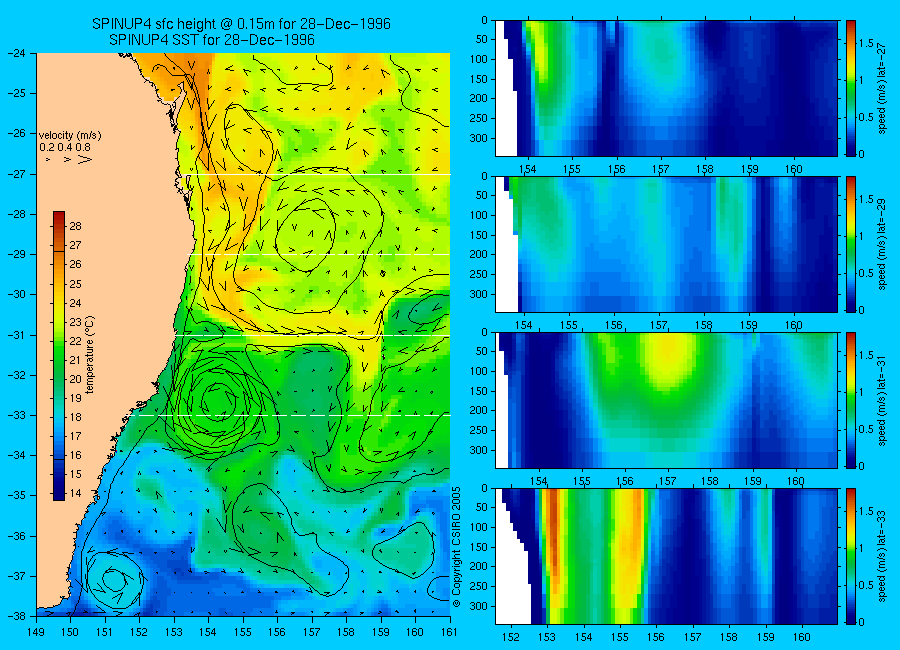
Task: Click the 1.5 tick on the lat=-27 speed color bar
Action: (x=867, y=44)
